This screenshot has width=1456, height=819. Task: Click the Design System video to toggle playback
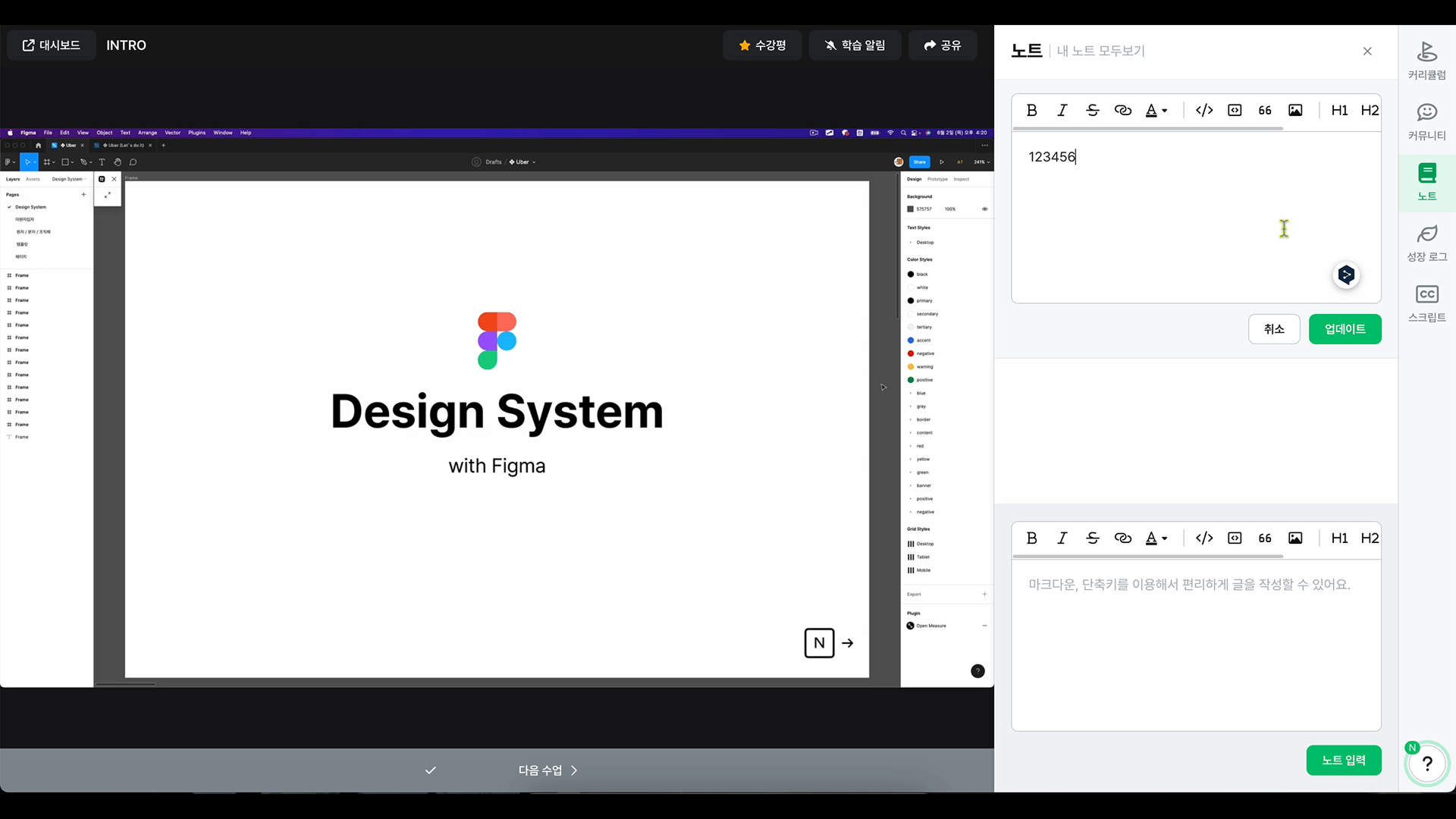pyautogui.click(x=497, y=408)
